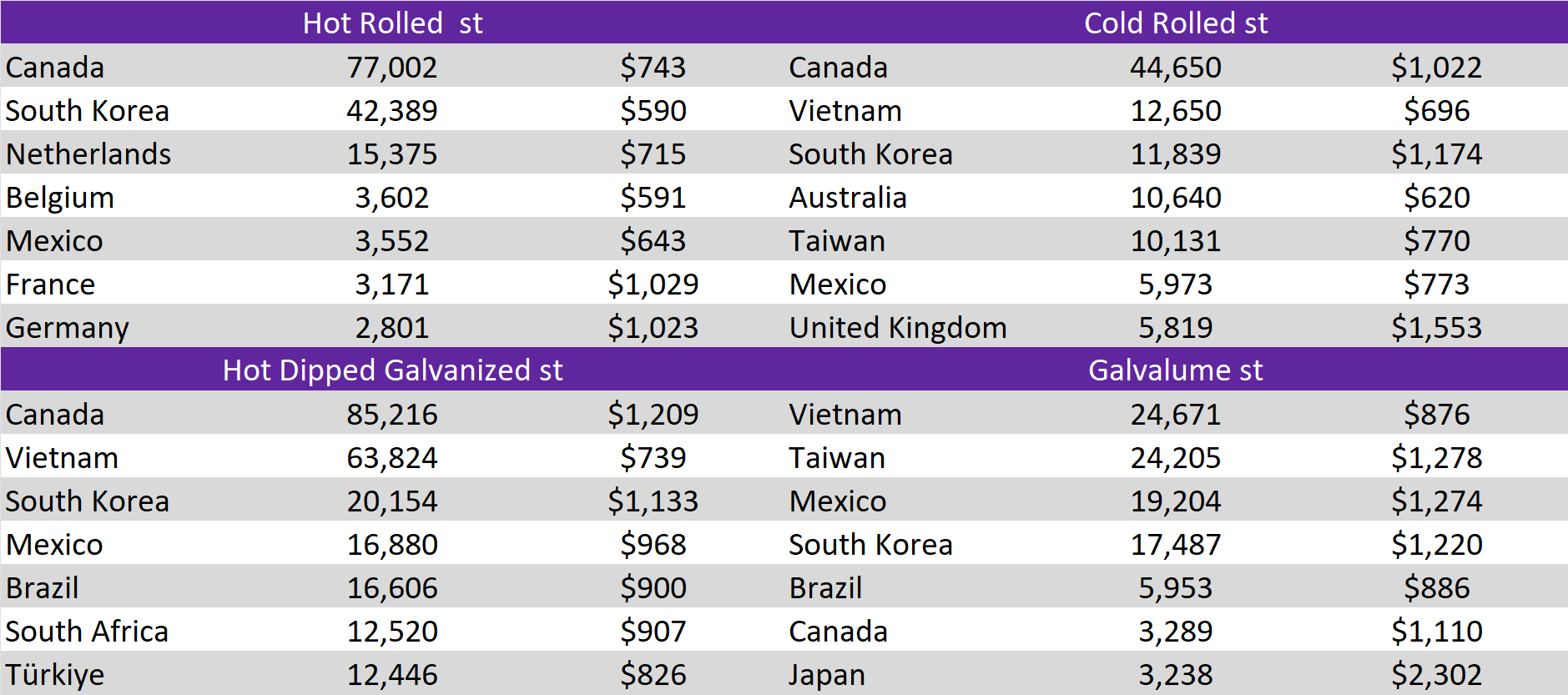The image size is (1568, 695).
Task: Click the Cold Rolled st header
Action: 1175,23
